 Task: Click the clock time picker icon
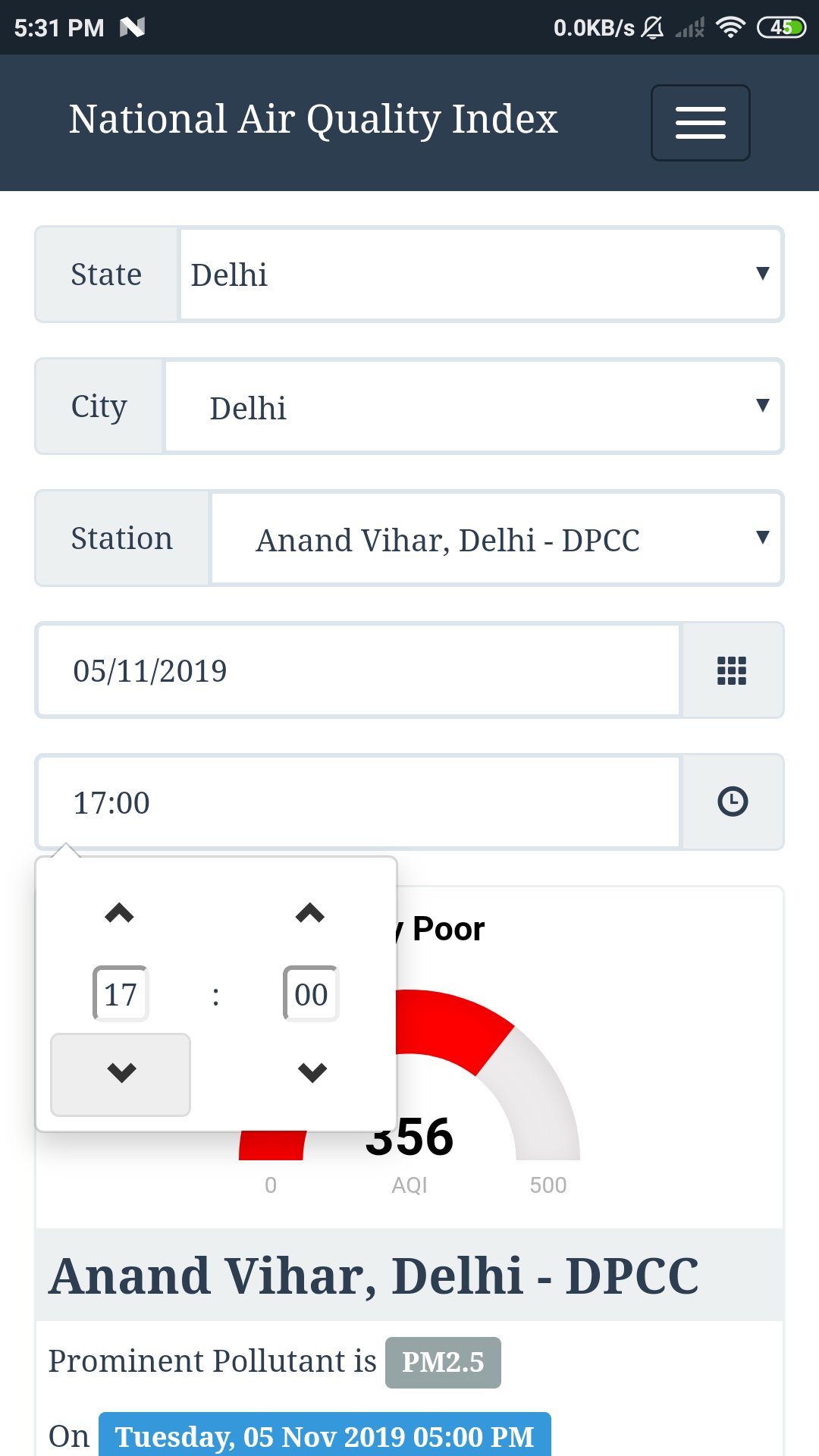pos(732,802)
